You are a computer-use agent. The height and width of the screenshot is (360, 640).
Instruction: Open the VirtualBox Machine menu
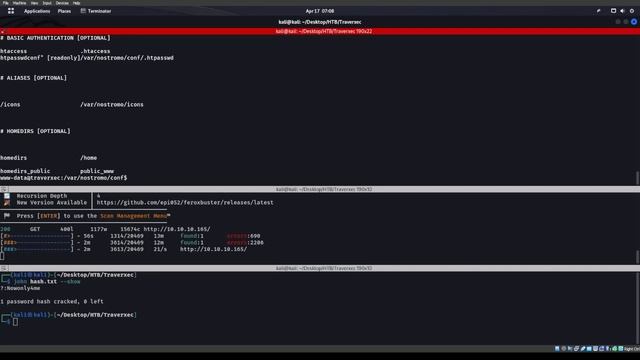coord(19,3)
